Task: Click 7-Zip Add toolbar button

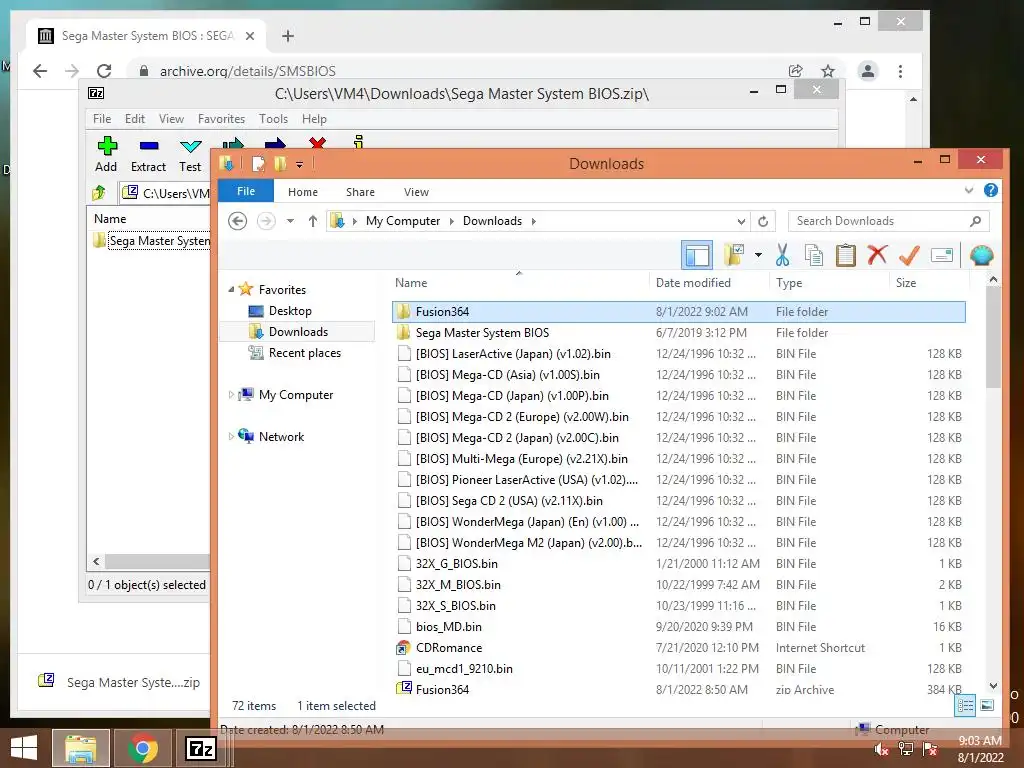Action: click(106, 154)
